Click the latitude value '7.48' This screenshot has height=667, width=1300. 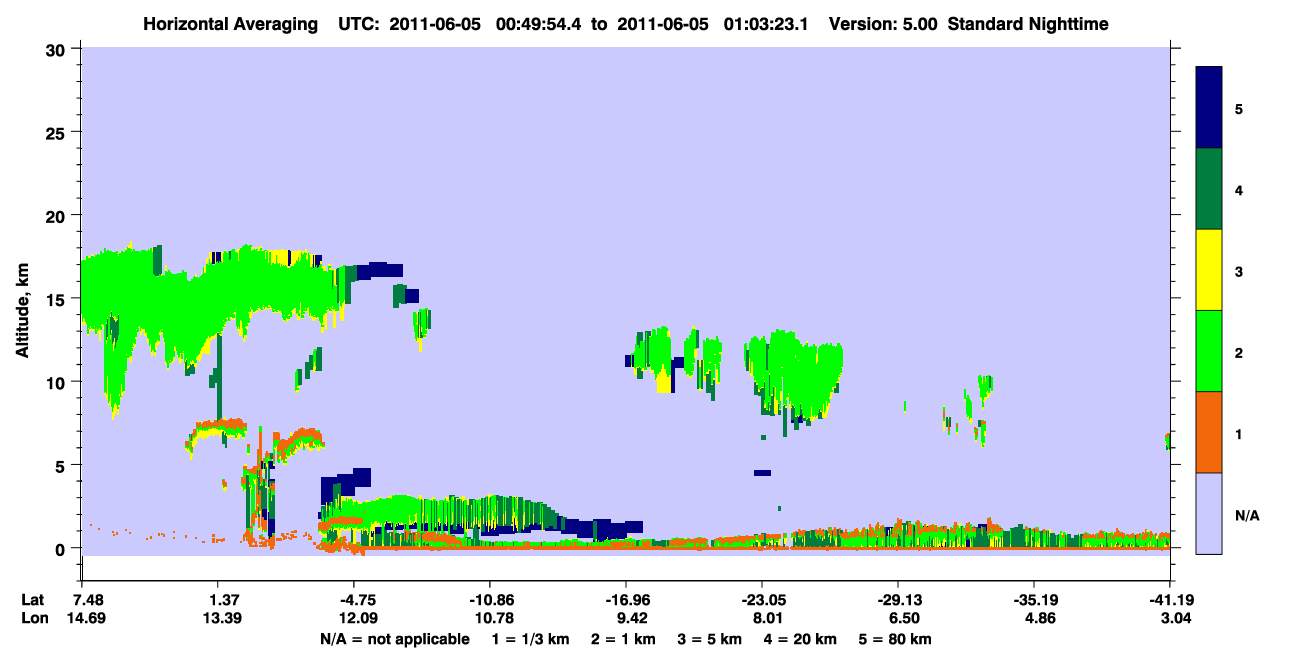pyautogui.click(x=87, y=600)
